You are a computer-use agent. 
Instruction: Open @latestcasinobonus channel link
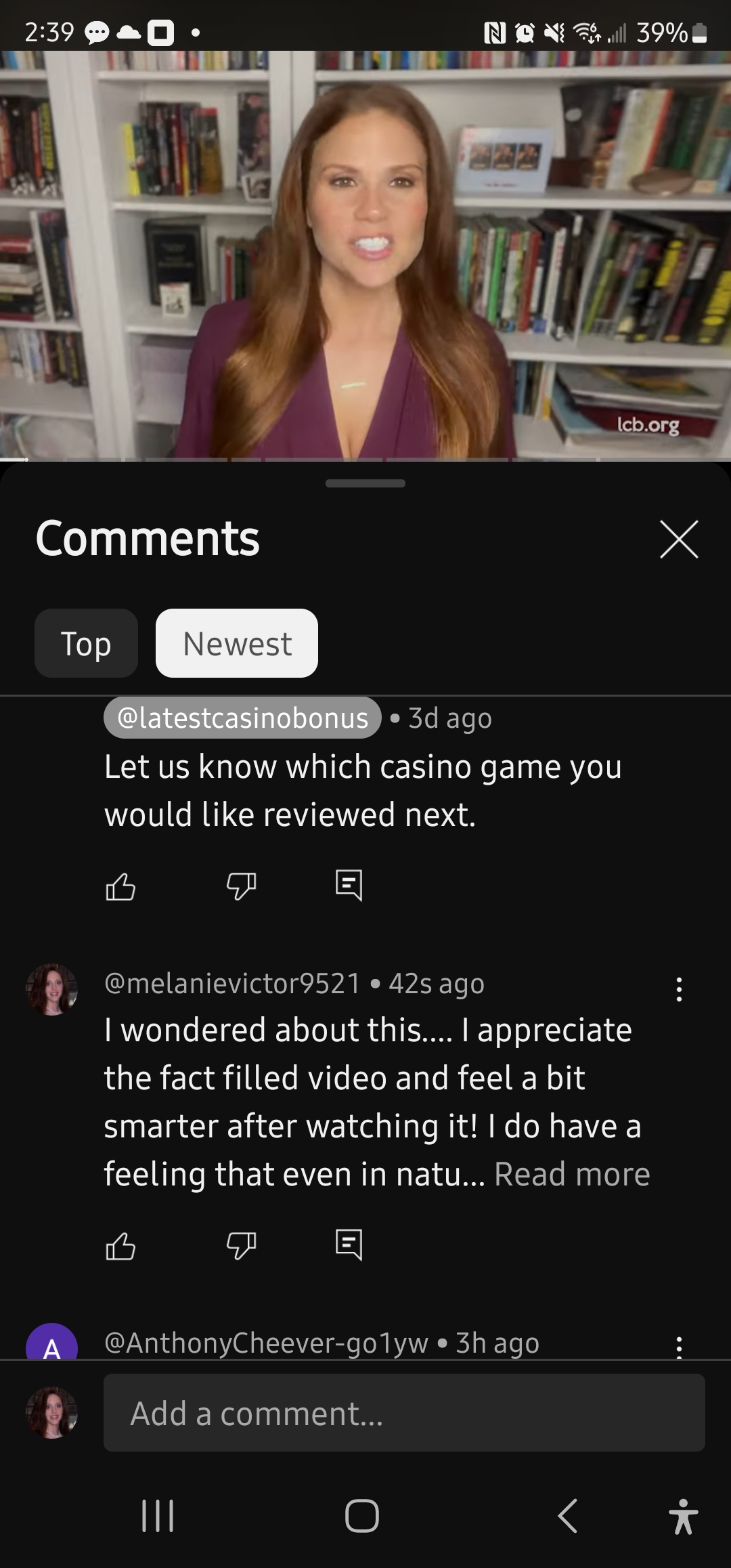point(242,718)
